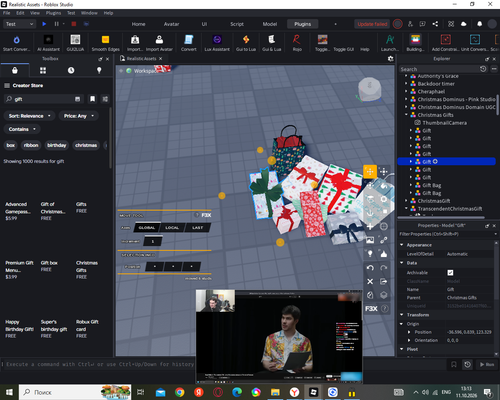Viewport: 500px width, 400px height.
Task: Expand the Cheraphael tree node
Action: [406, 91]
